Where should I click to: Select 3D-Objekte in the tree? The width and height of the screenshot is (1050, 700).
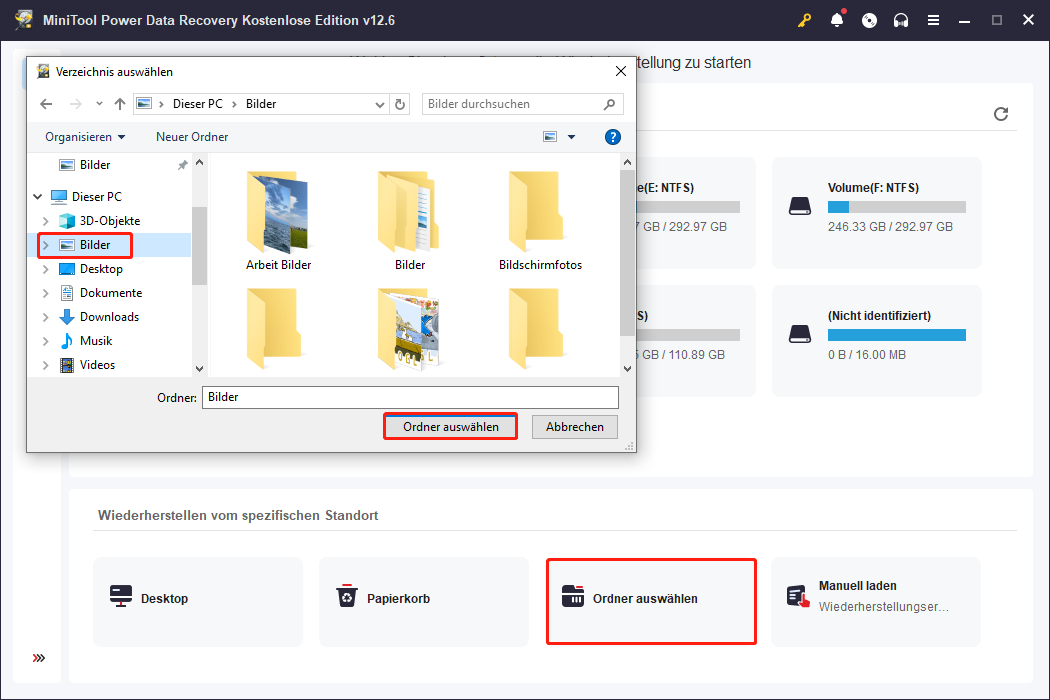pyautogui.click(x=110, y=221)
